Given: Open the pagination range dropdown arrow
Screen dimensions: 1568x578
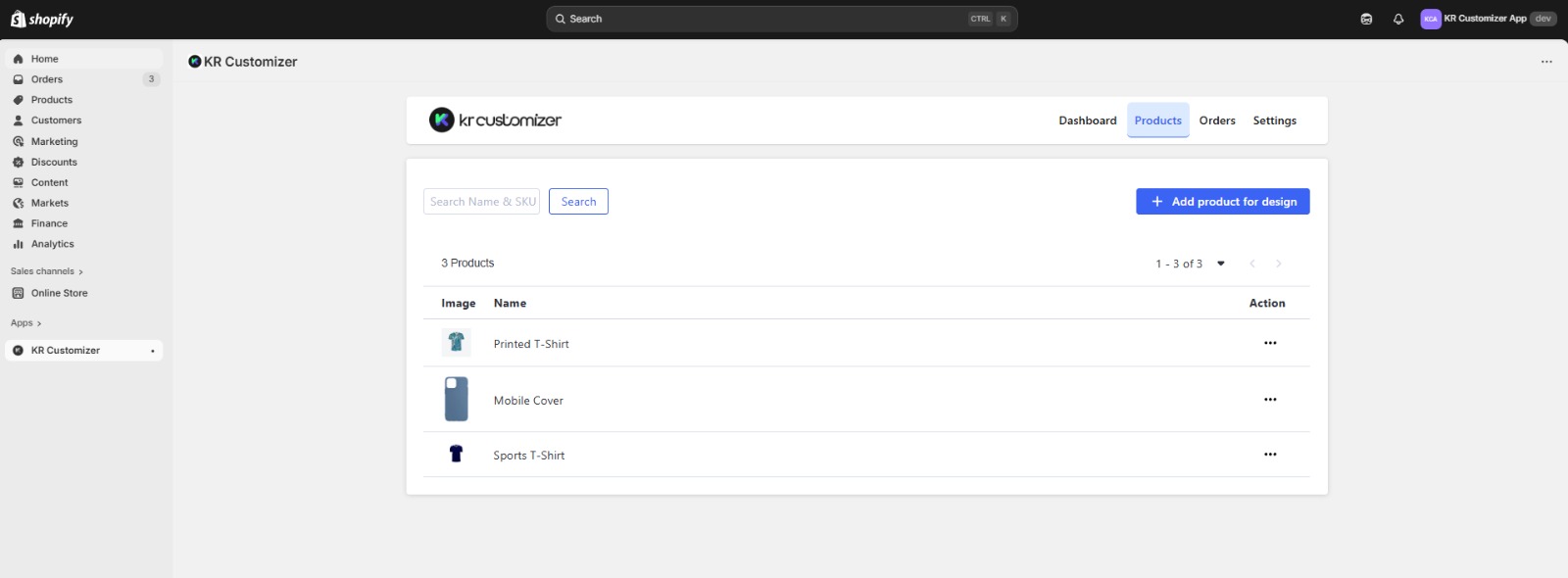Looking at the screenshot, I should 1221,264.
